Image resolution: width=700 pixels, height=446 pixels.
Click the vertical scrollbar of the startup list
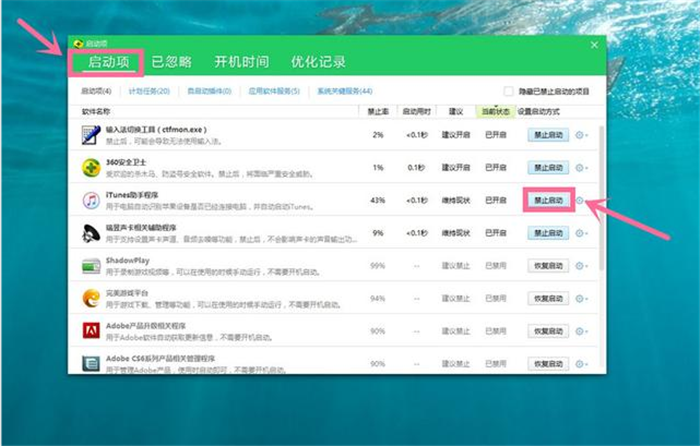(x=602, y=198)
